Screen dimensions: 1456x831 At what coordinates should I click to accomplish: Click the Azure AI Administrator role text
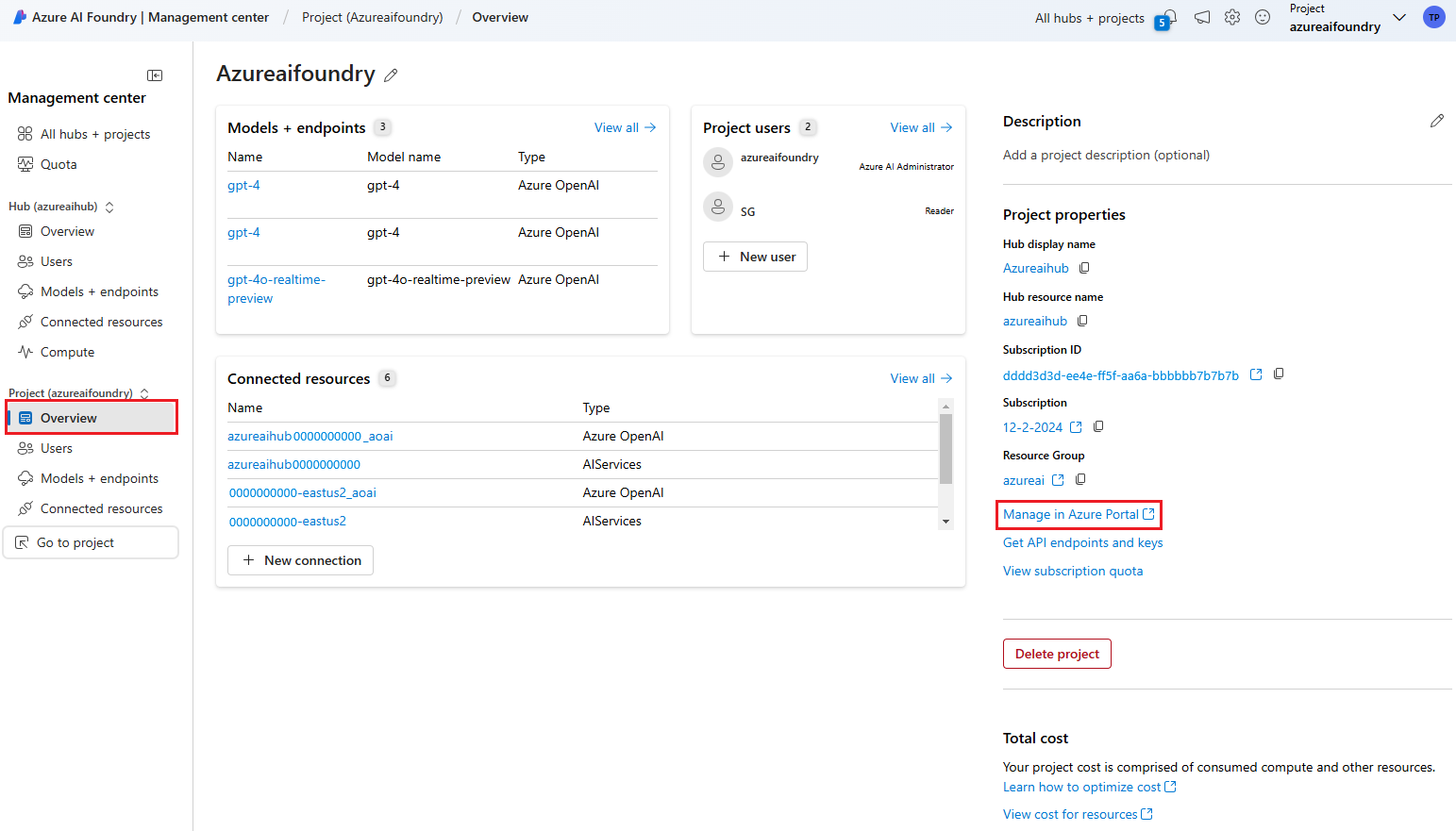(906, 166)
